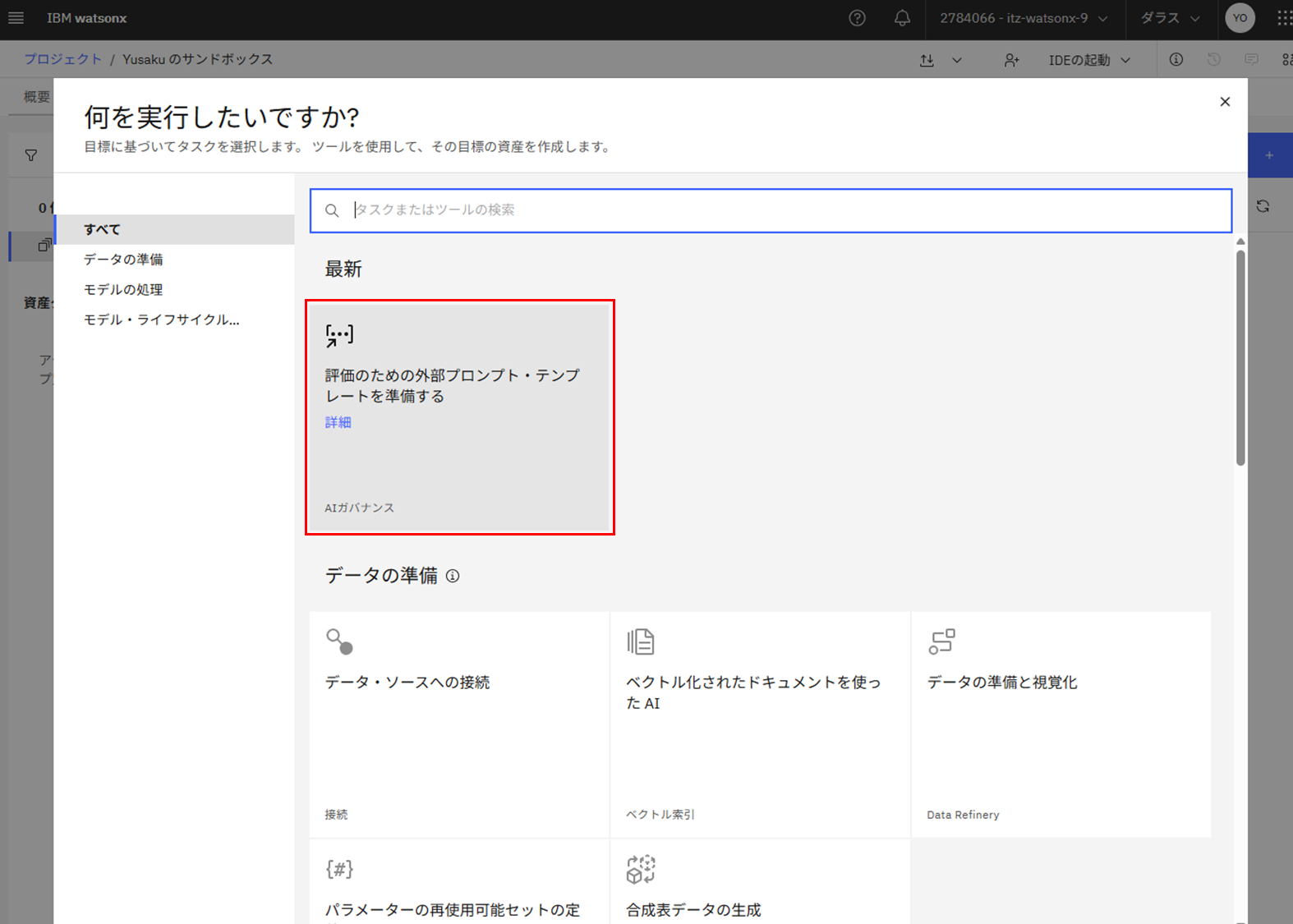Click the import/export arrows icon

(927, 60)
